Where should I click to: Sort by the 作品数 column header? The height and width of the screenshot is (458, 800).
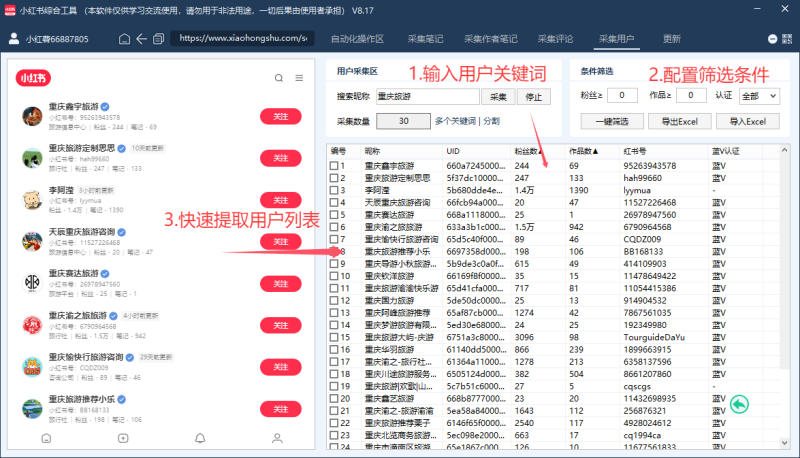(592, 151)
